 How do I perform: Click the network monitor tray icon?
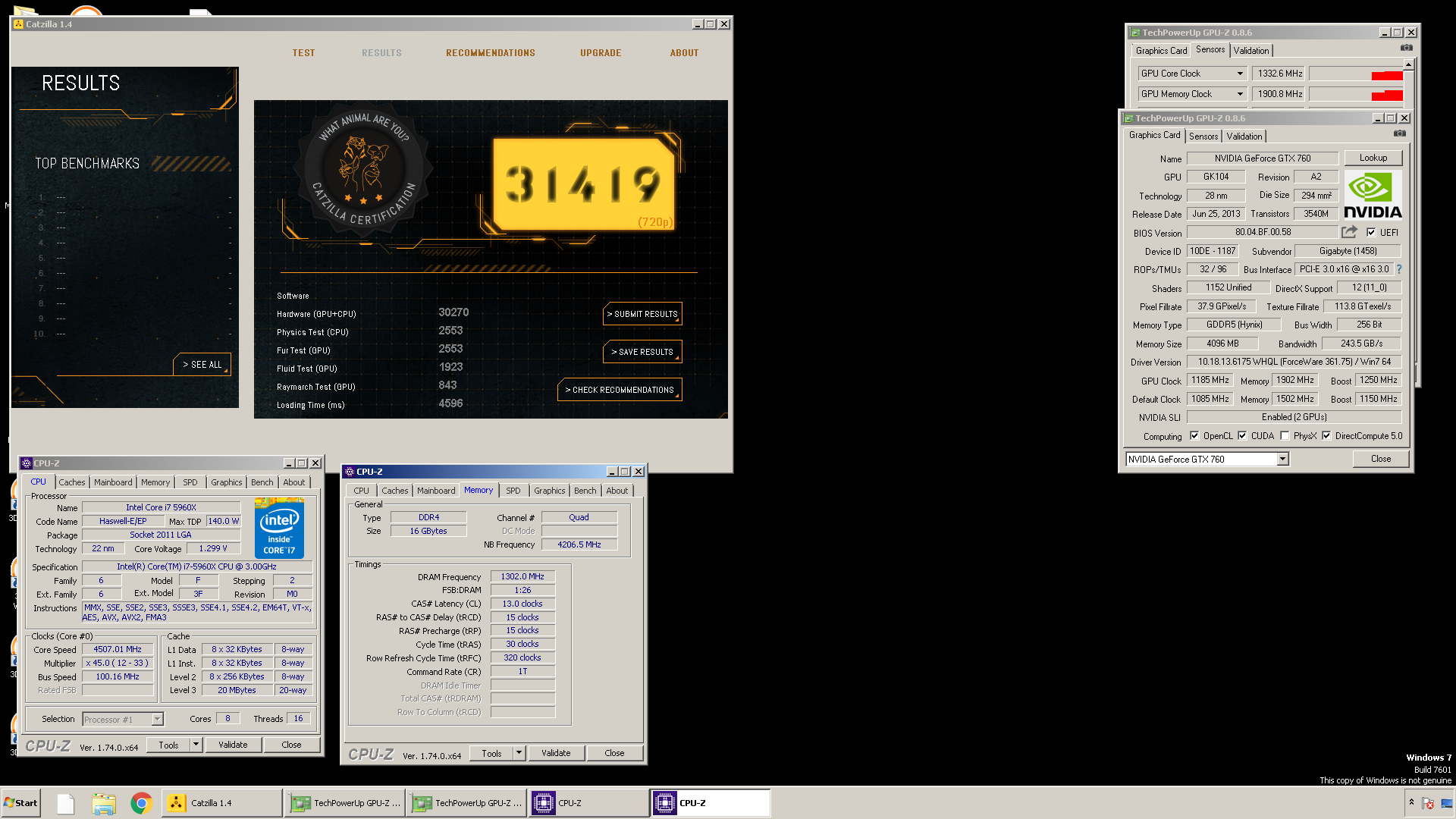tap(1447, 803)
